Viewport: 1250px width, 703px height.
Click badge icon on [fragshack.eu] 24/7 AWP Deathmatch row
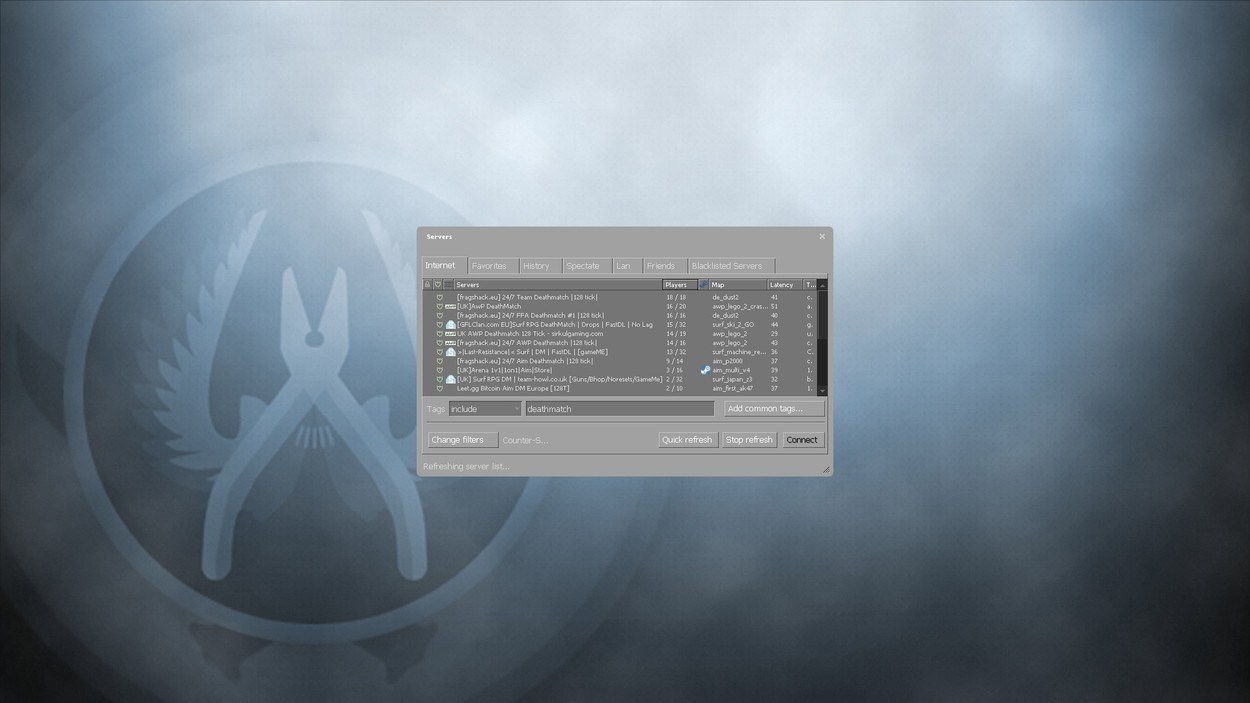450,343
